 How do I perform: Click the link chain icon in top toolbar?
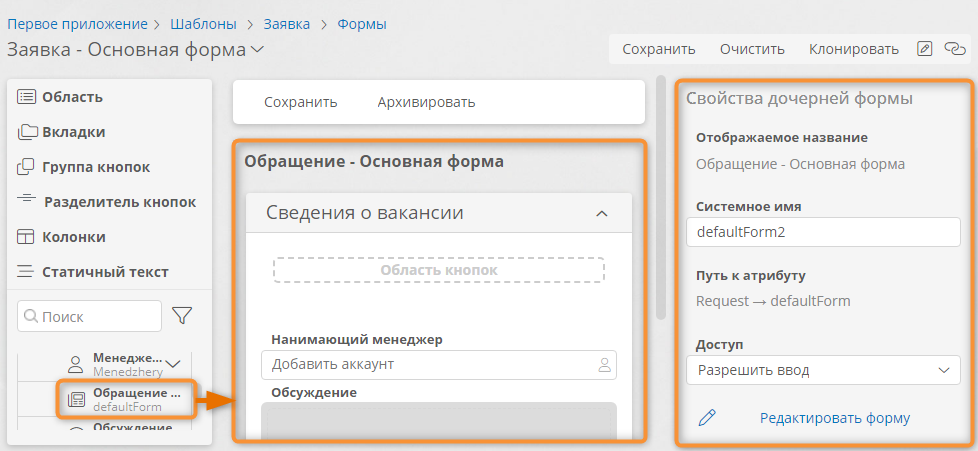point(954,49)
